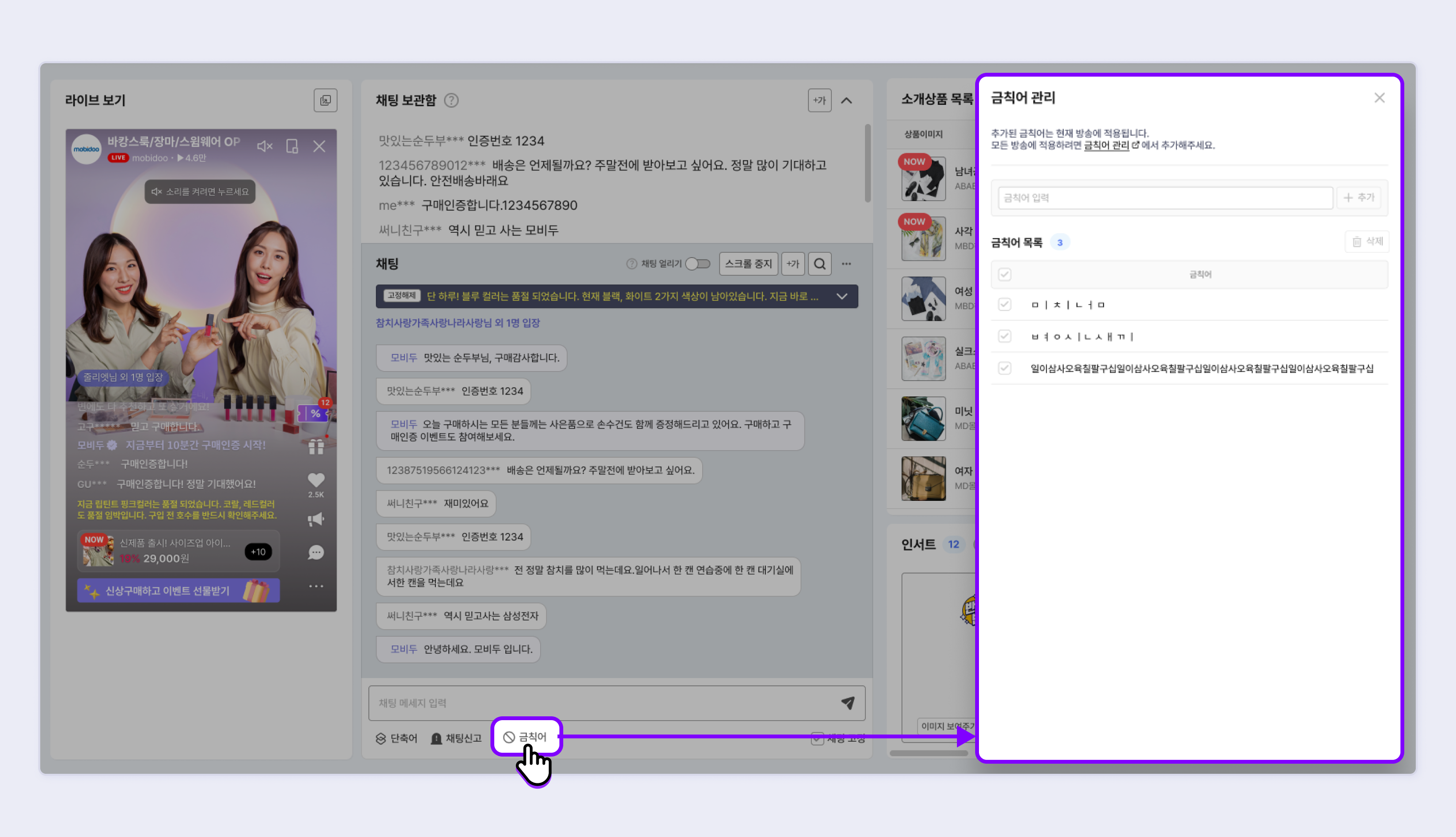This screenshot has width=1456, height=837.
Task: Toggle the 채팅 얼리기 switch
Action: point(698,264)
